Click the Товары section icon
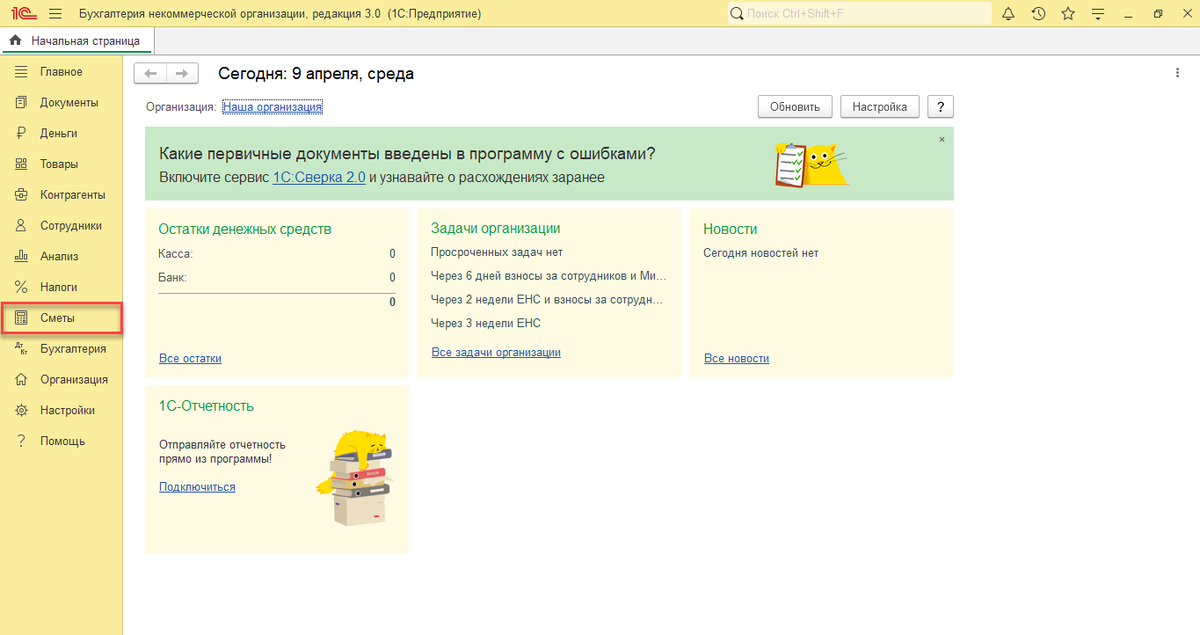Viewport: 1200px width, 635px height. click(x=21, y=164)
